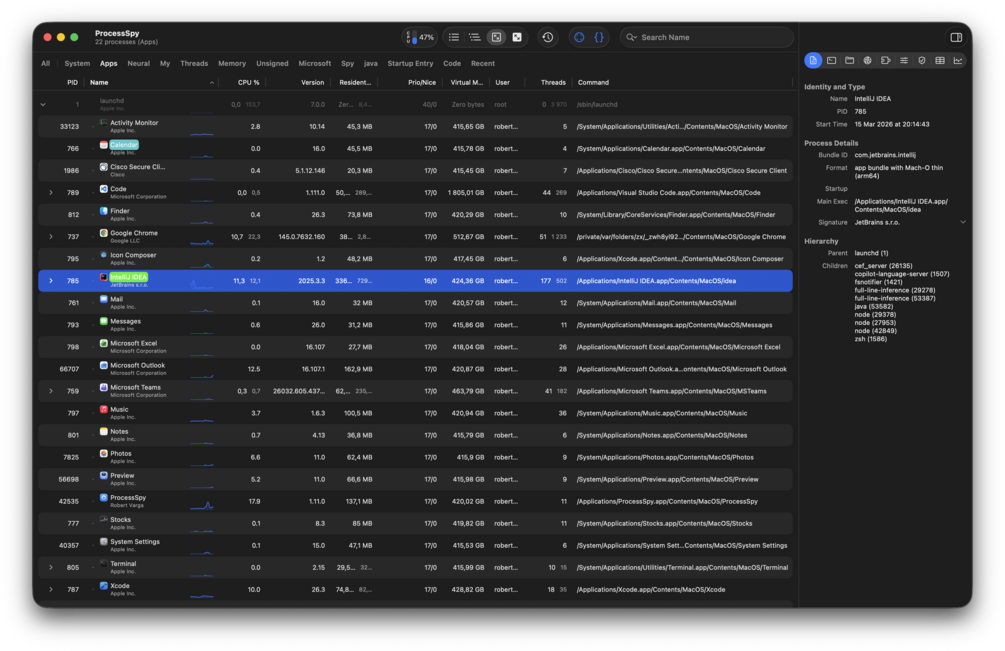Select the Microsoft Excel process name
Image resolution: width=1005 pixels, height=651 pixels.
coord(133,343)
